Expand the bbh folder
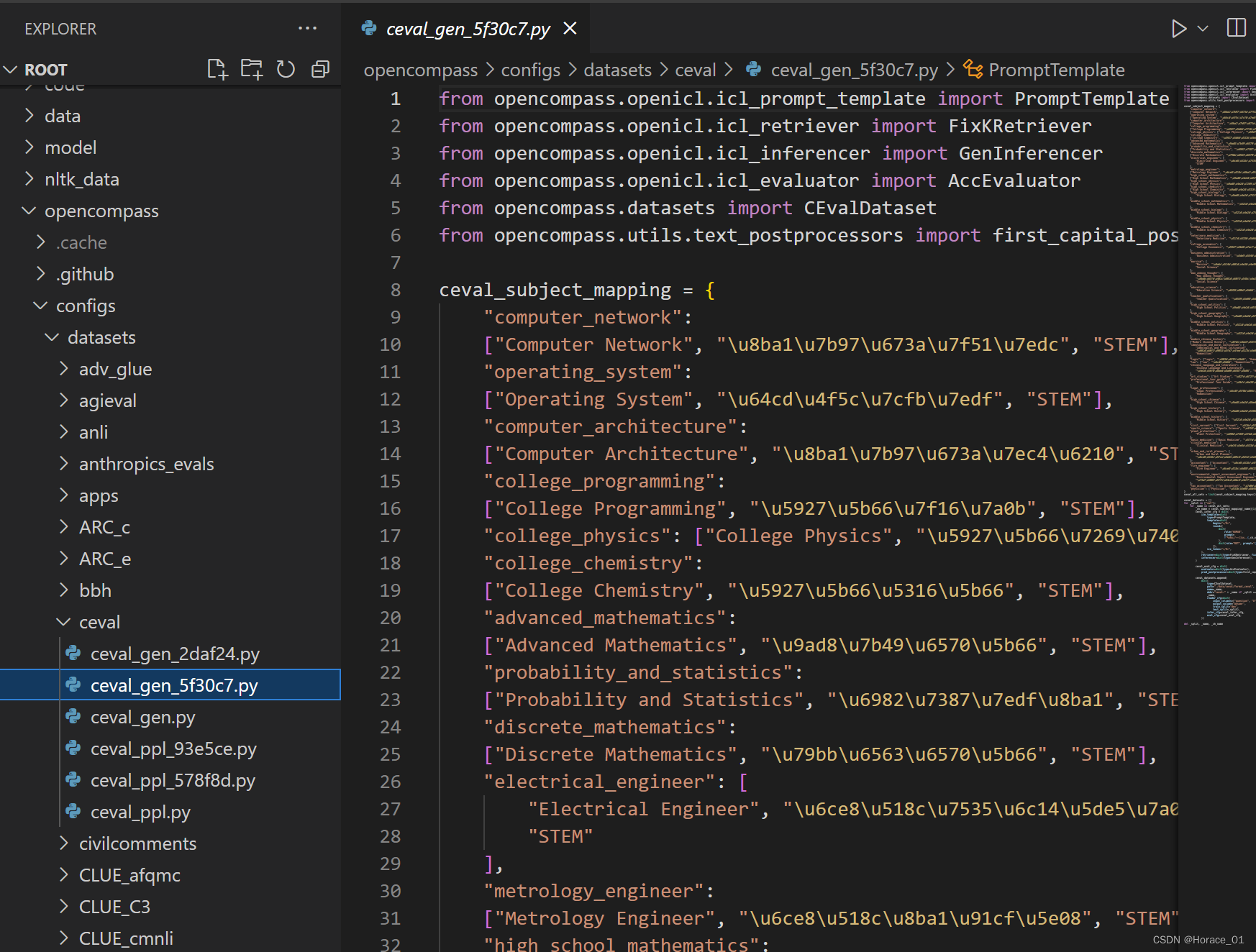 [95, 590]
